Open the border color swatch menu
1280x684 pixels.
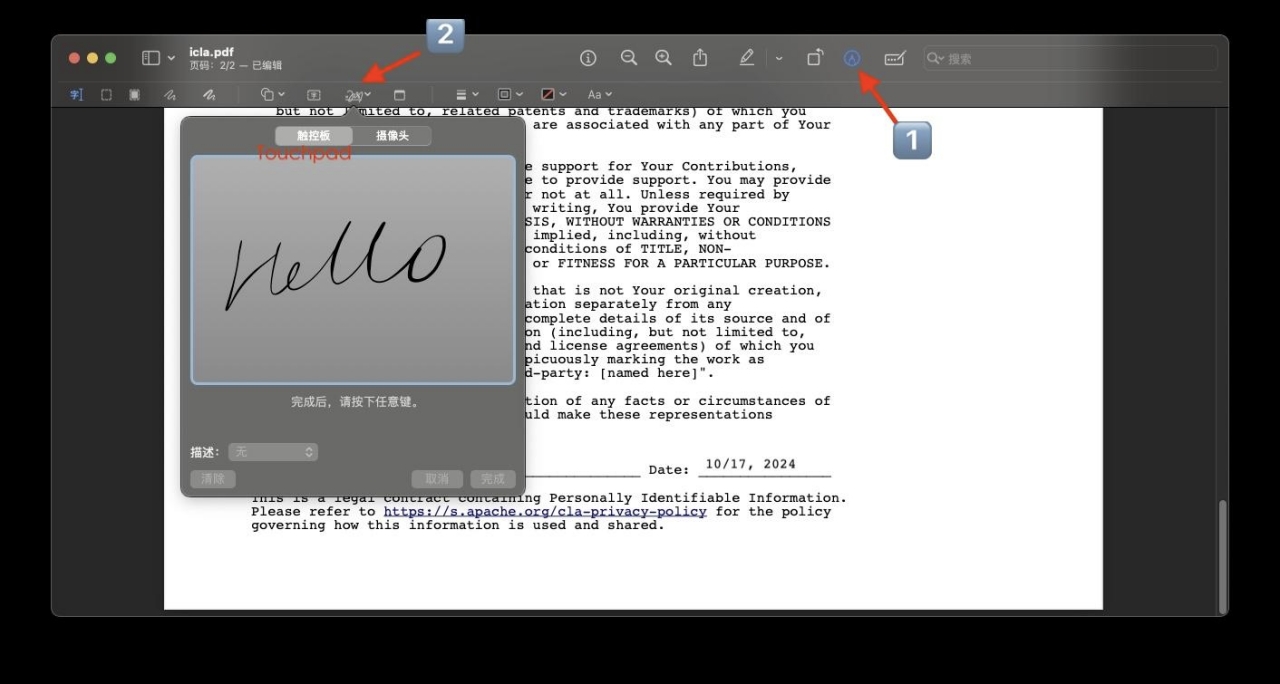coord(553,95)
